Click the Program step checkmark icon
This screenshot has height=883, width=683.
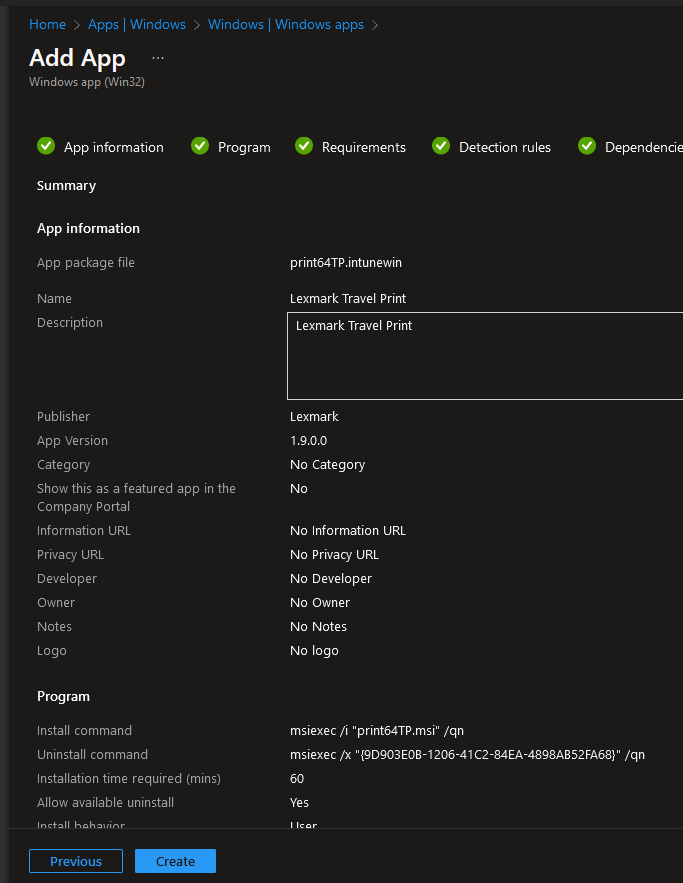point(200,146)
